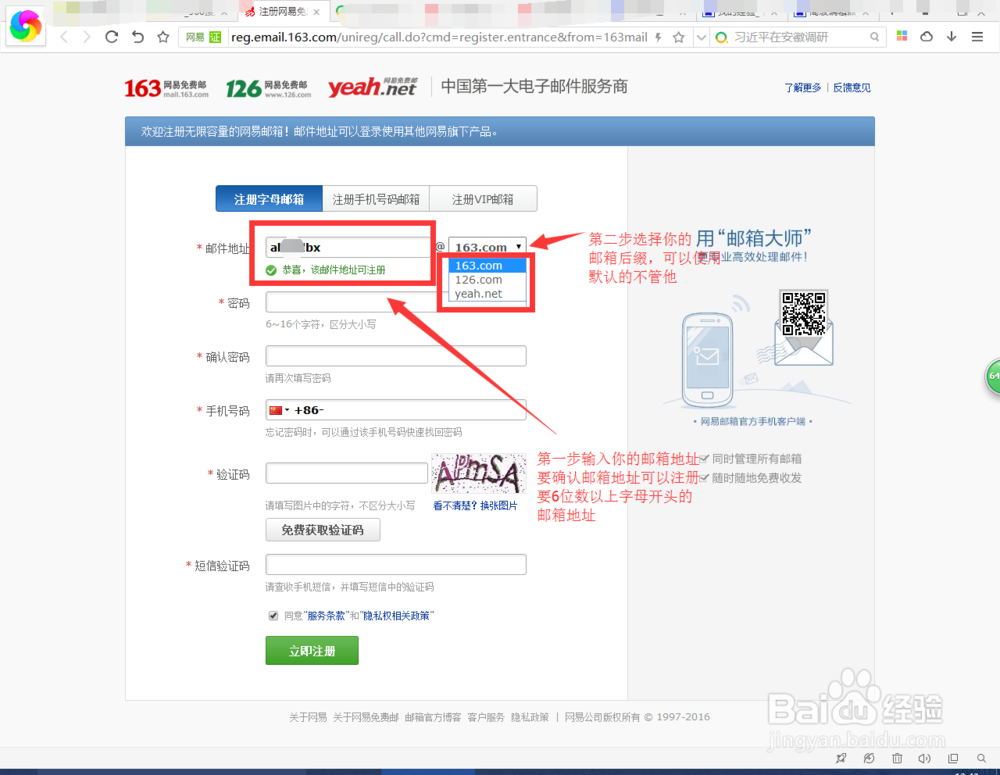The image size is (1000, 775).
Task: Select 163.com from domain list
Action: click(488, 265)
